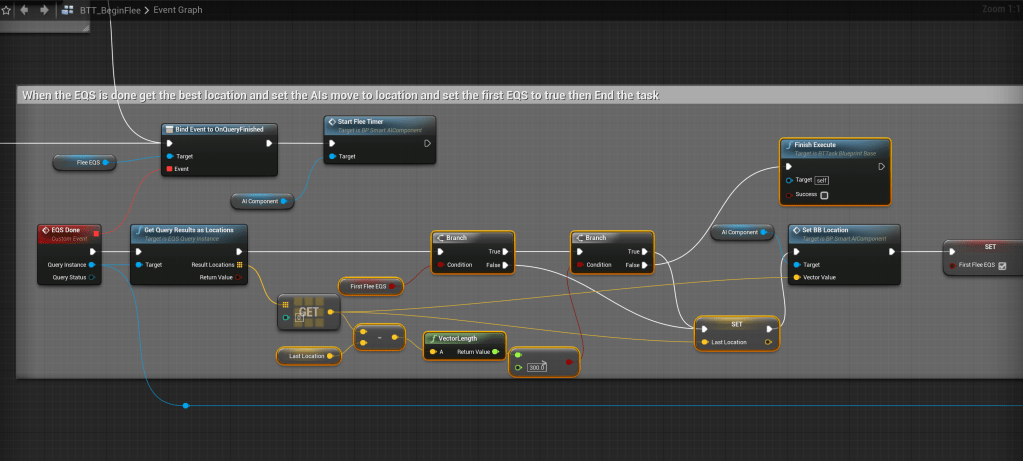Click the Finish Execute output exec pin
This screenshot has width=1023, height=461.
[879, 167]
